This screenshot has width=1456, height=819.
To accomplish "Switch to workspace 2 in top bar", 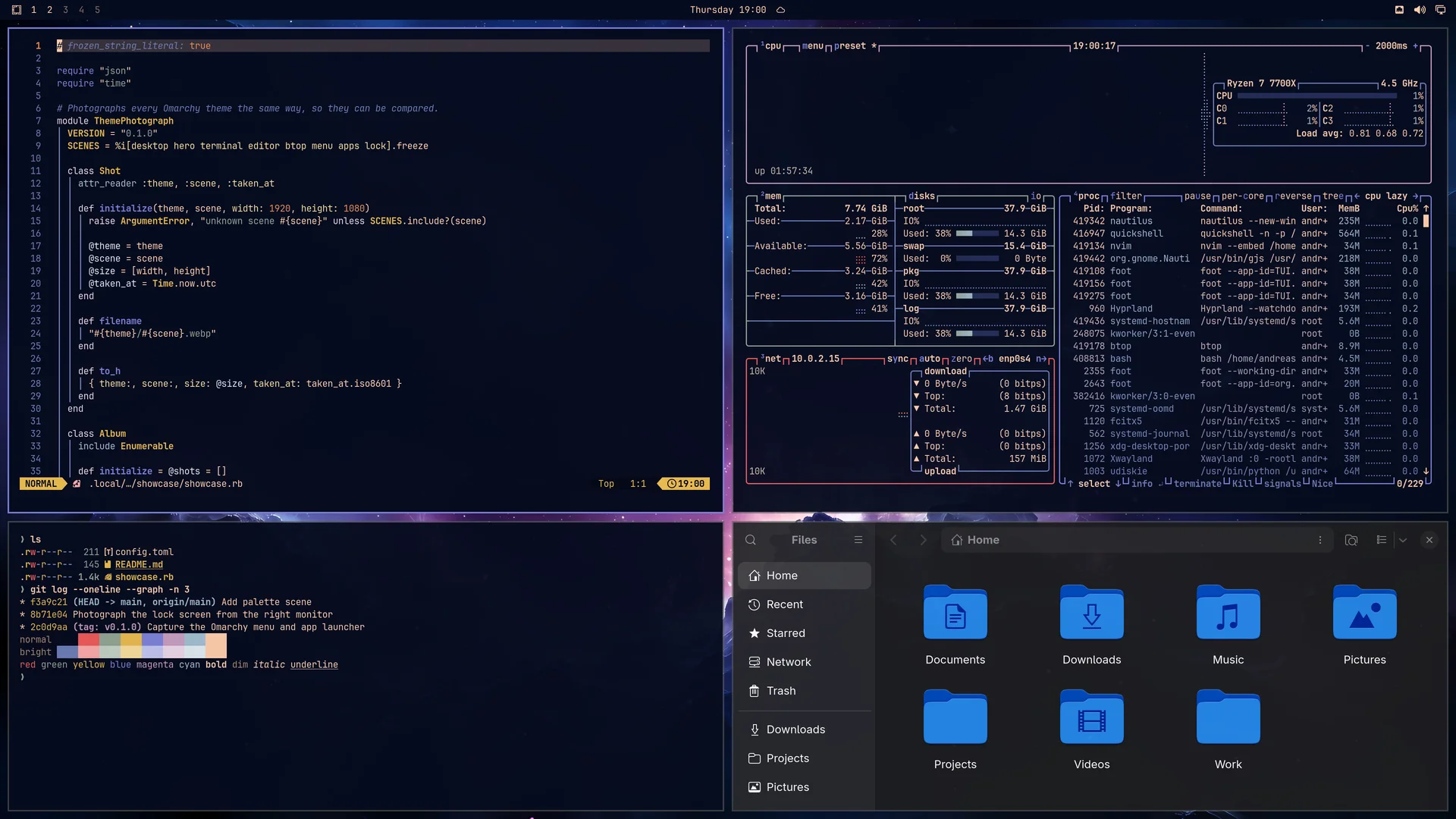I will [49, 10].
